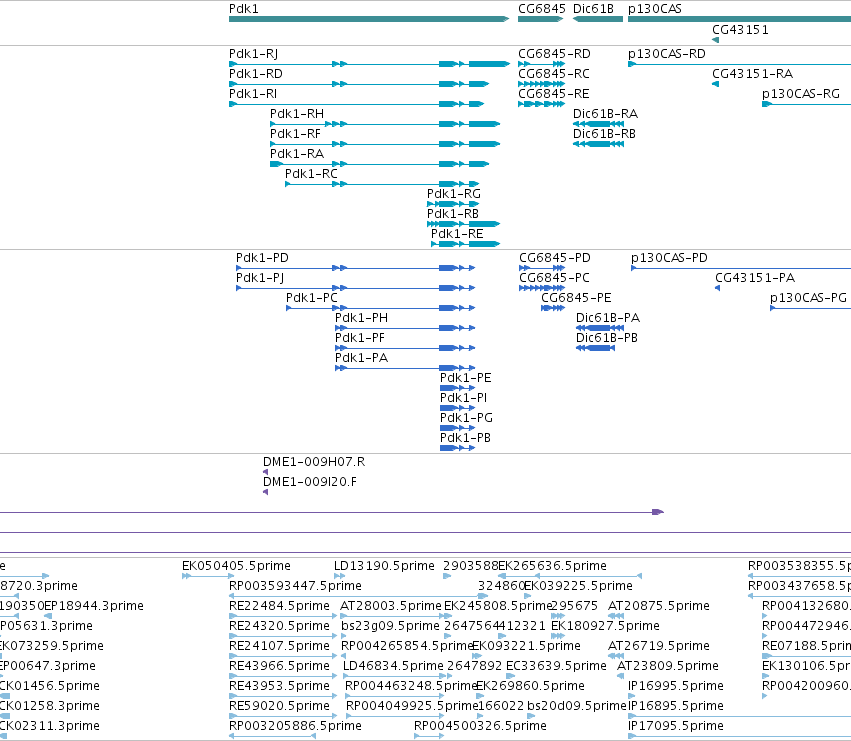Click the Pdk1-PB protein label

point(465,439)
